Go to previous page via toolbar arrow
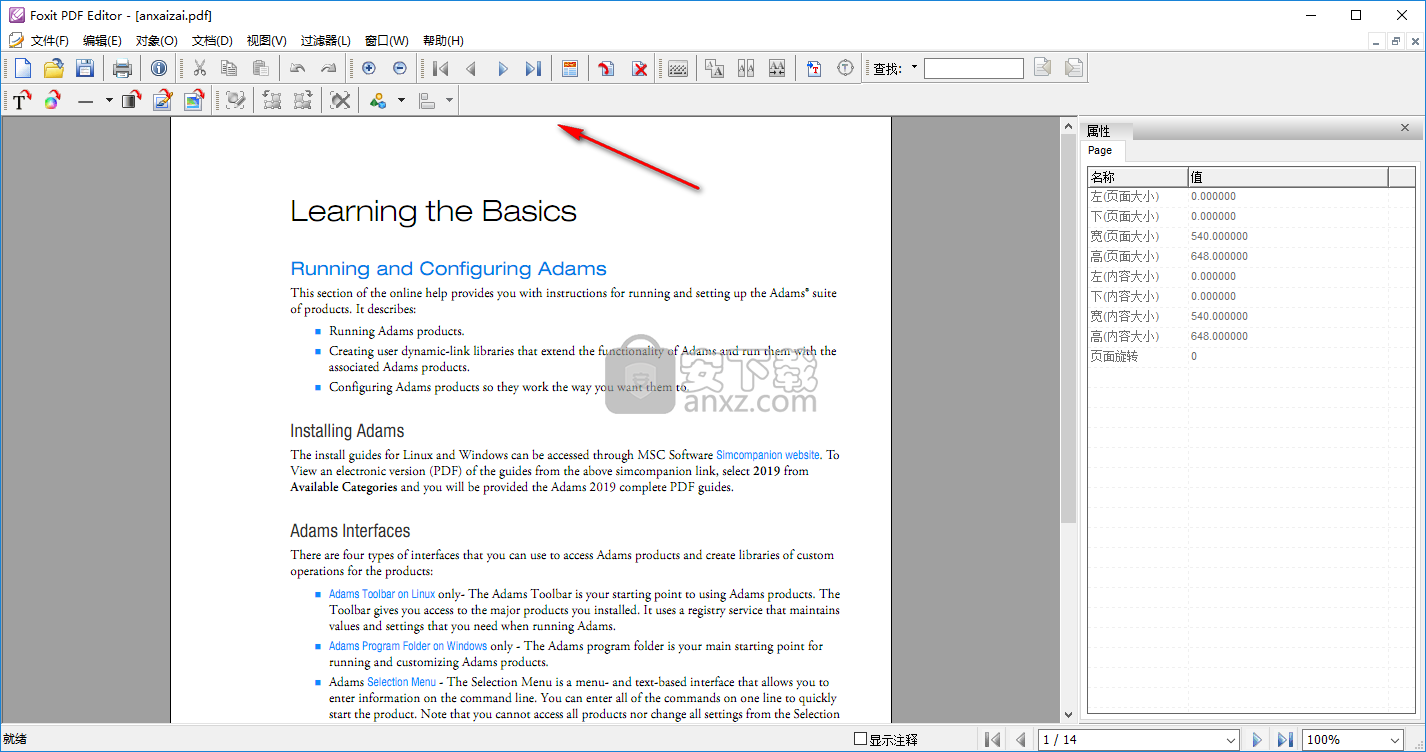 471,68
